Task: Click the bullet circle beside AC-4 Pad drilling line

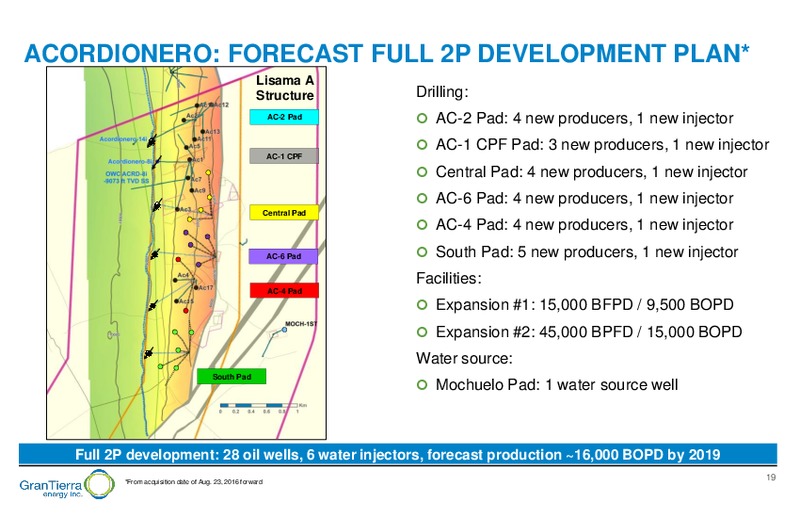Action: click(422, 225)
